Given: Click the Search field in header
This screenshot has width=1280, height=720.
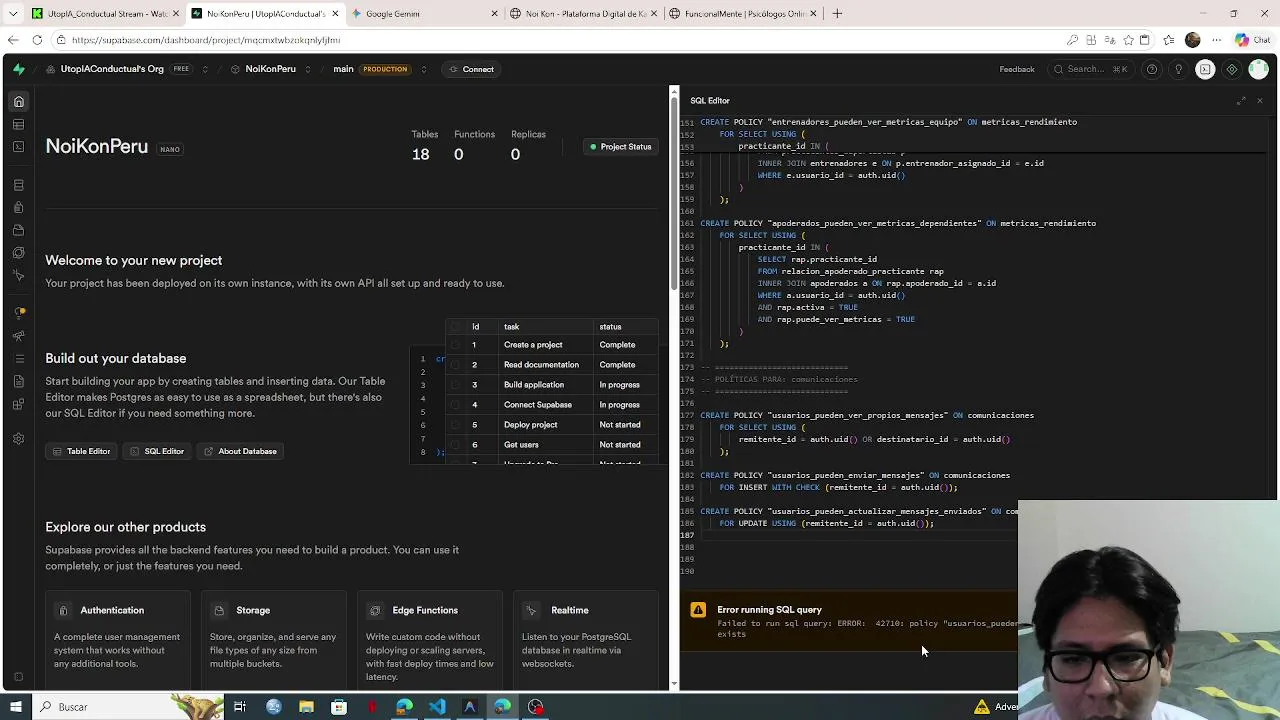Looking at the screenshot, I should (1090, 69).
